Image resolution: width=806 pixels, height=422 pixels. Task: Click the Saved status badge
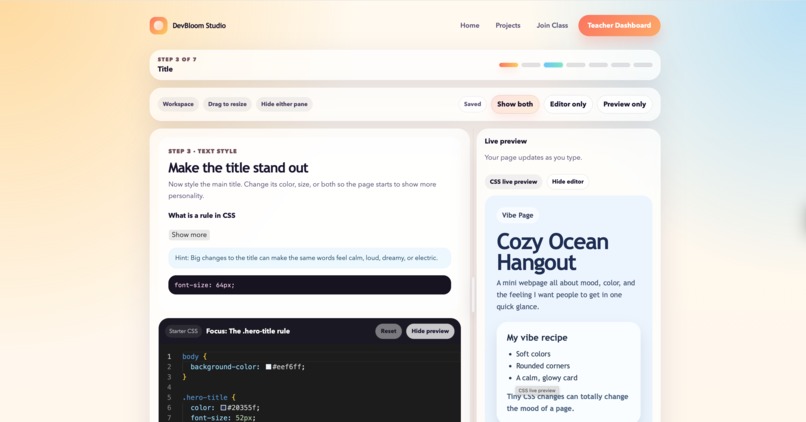[x=472, y=104]
